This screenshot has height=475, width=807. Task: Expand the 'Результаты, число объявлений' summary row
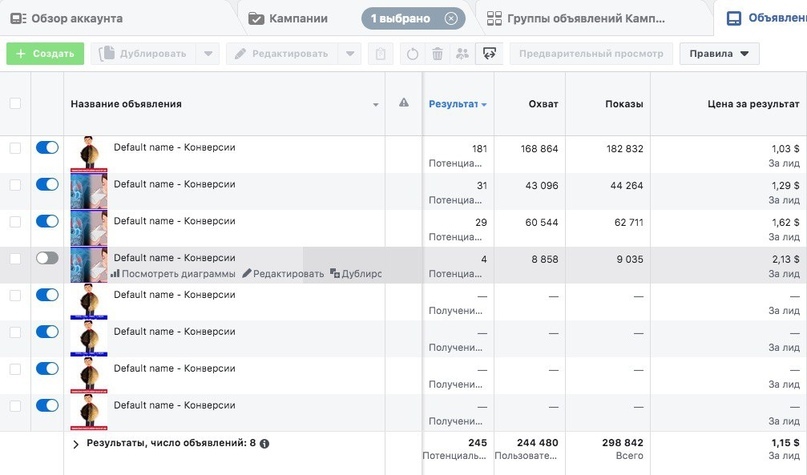coord(76,444)
